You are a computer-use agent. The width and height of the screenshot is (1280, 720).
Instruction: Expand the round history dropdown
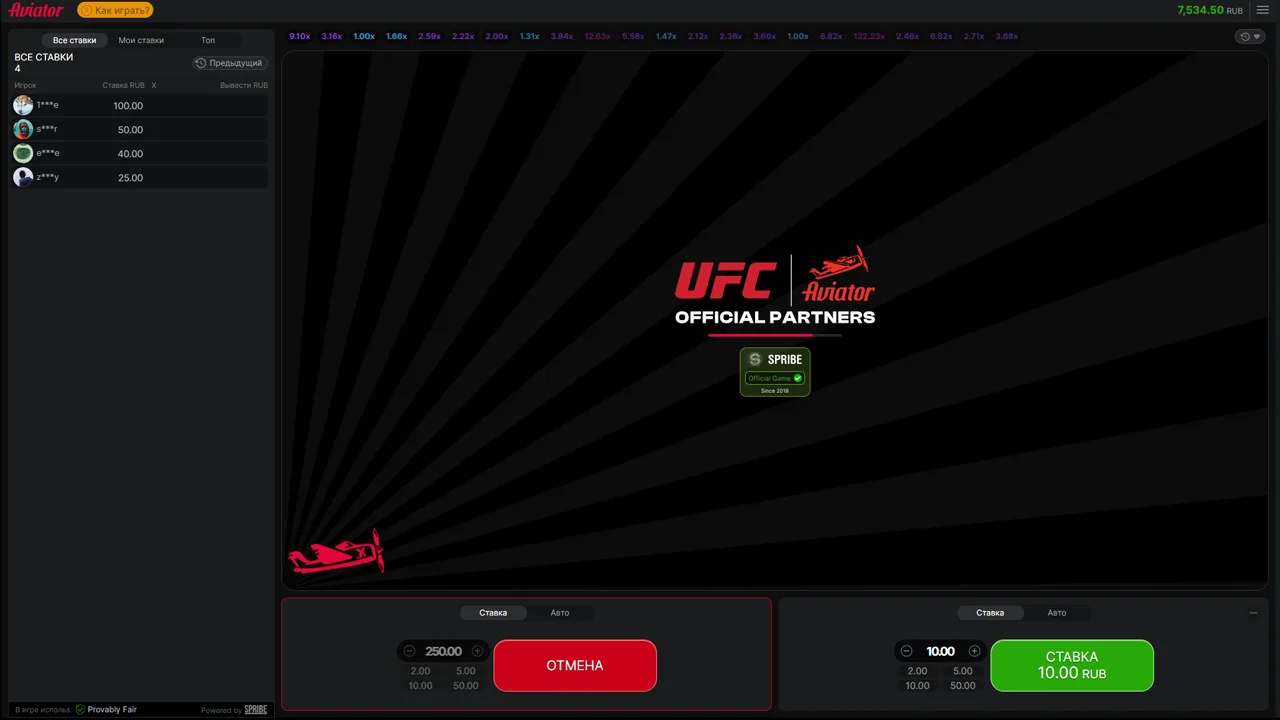(1250, 36)
